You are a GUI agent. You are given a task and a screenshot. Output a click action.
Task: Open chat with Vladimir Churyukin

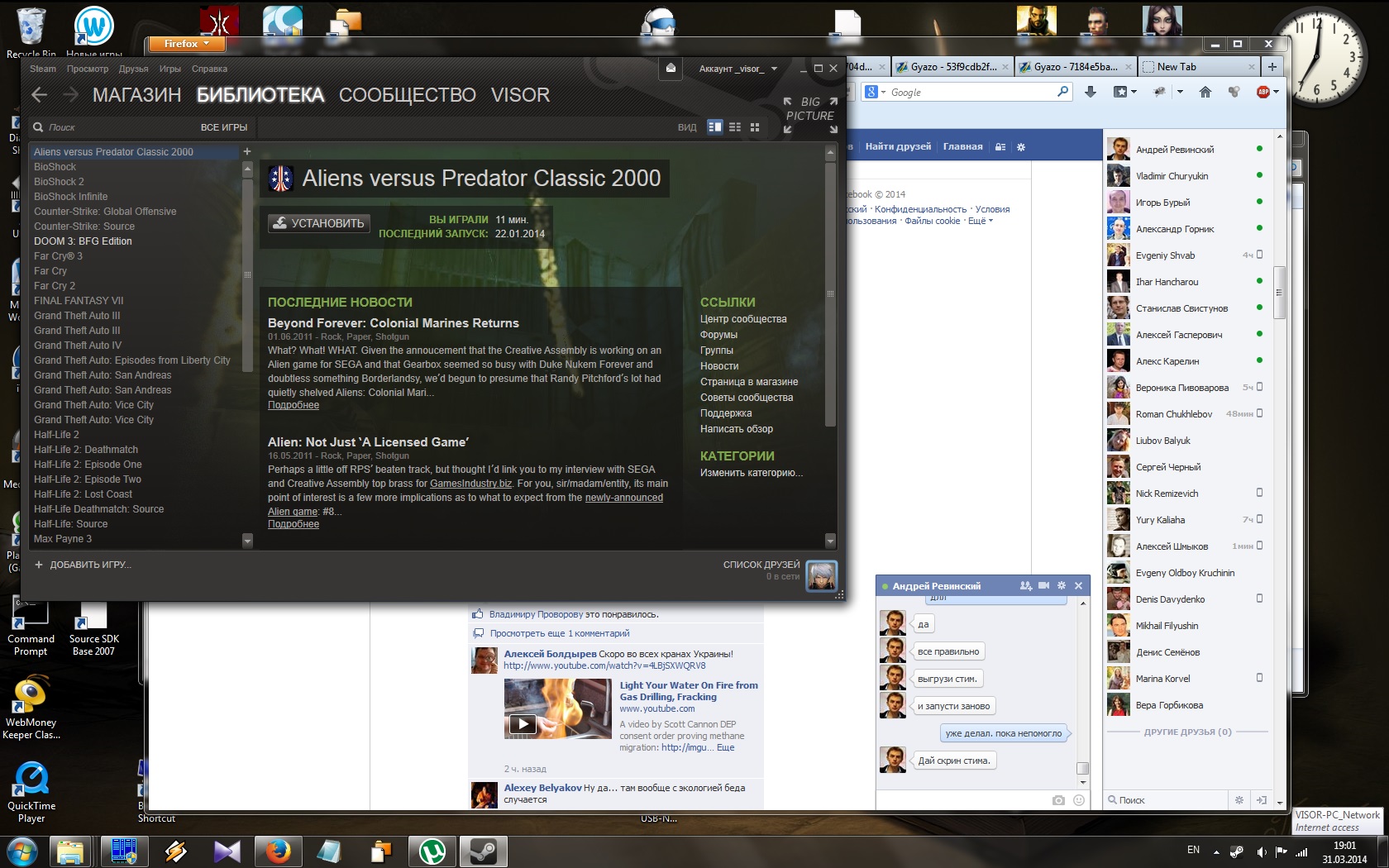(1186, 176)
